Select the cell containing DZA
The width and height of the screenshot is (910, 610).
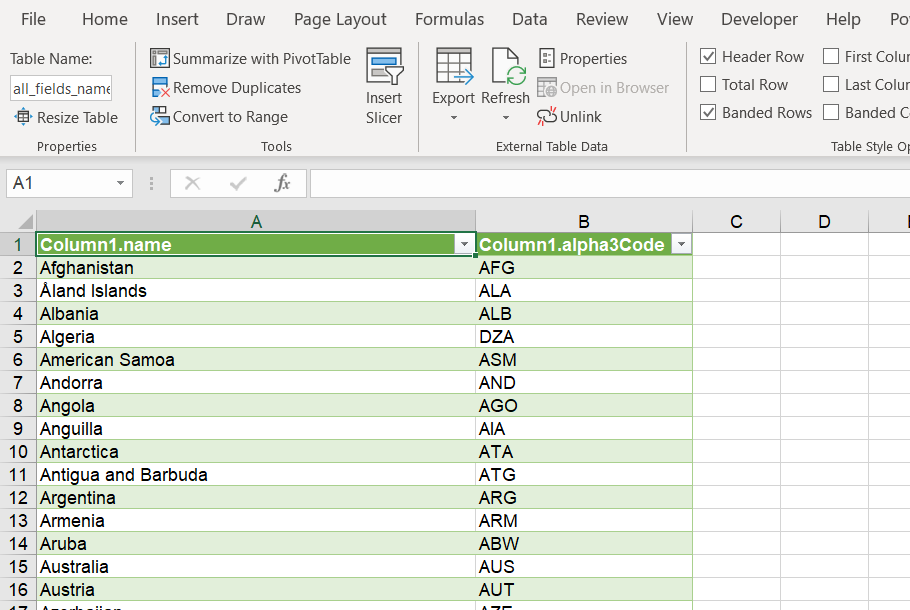[584, 337]
